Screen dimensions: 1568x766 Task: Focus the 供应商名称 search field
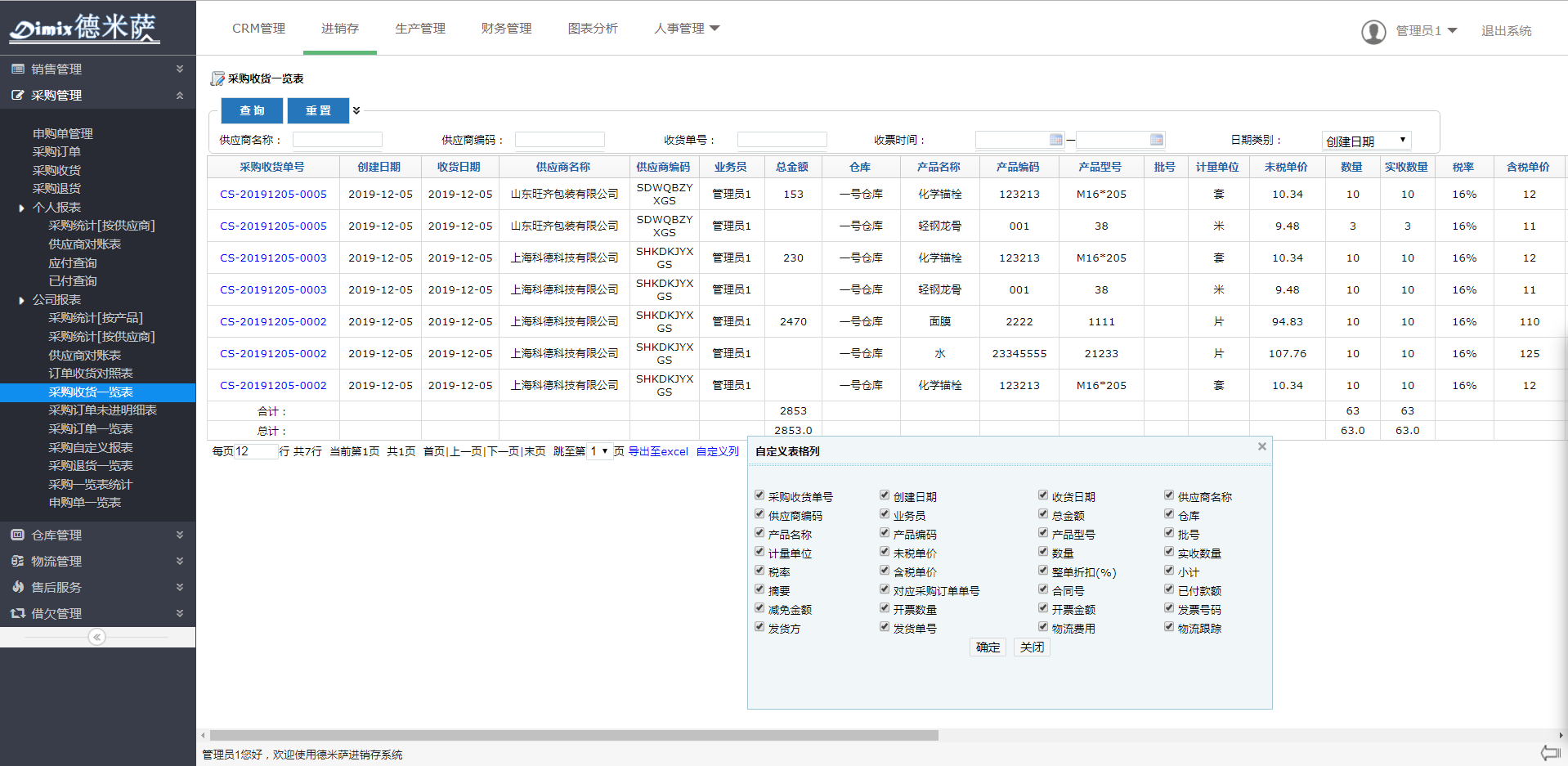coord(338,140)
